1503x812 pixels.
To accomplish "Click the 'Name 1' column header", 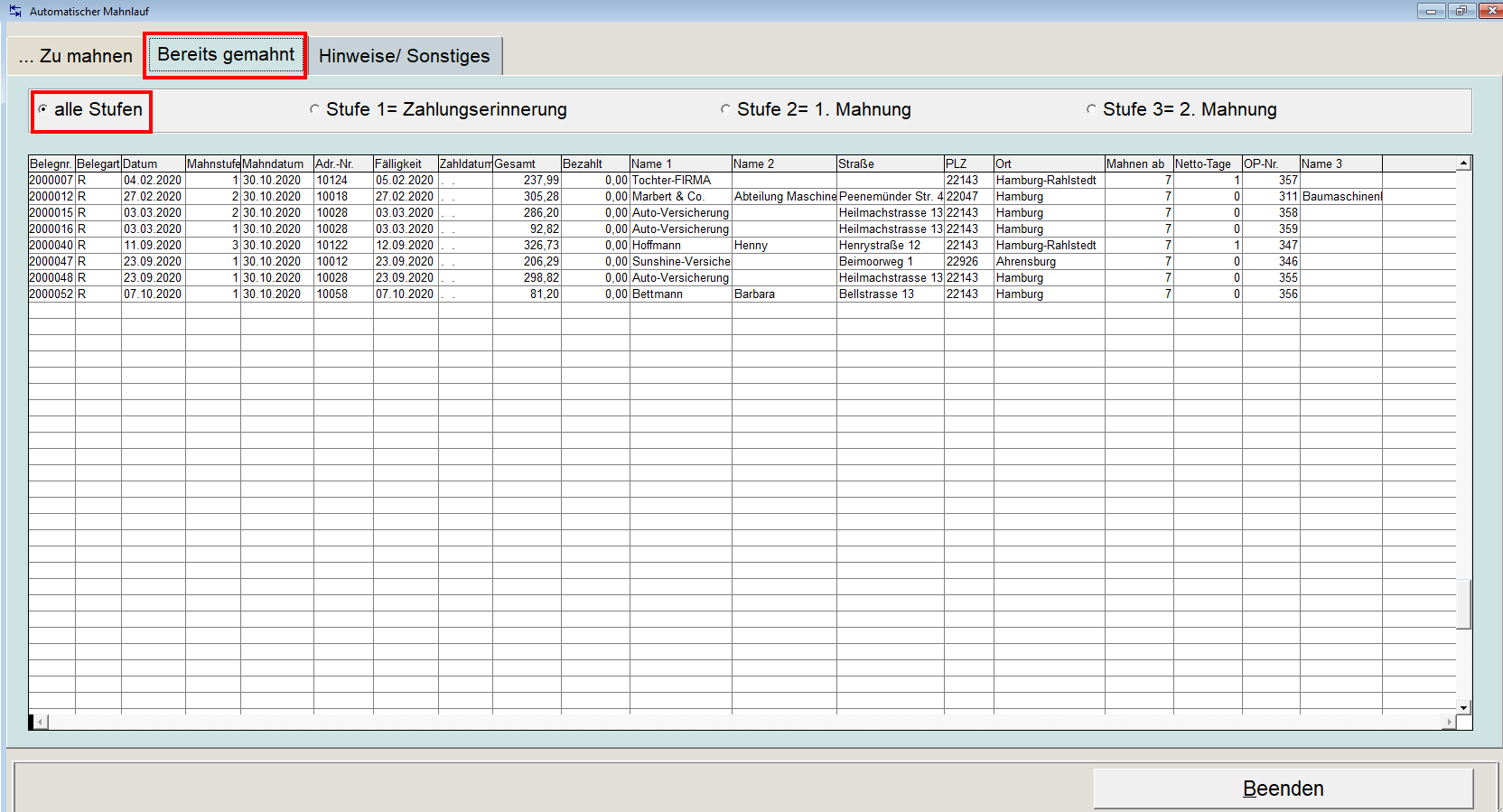I will pos(681,163).
